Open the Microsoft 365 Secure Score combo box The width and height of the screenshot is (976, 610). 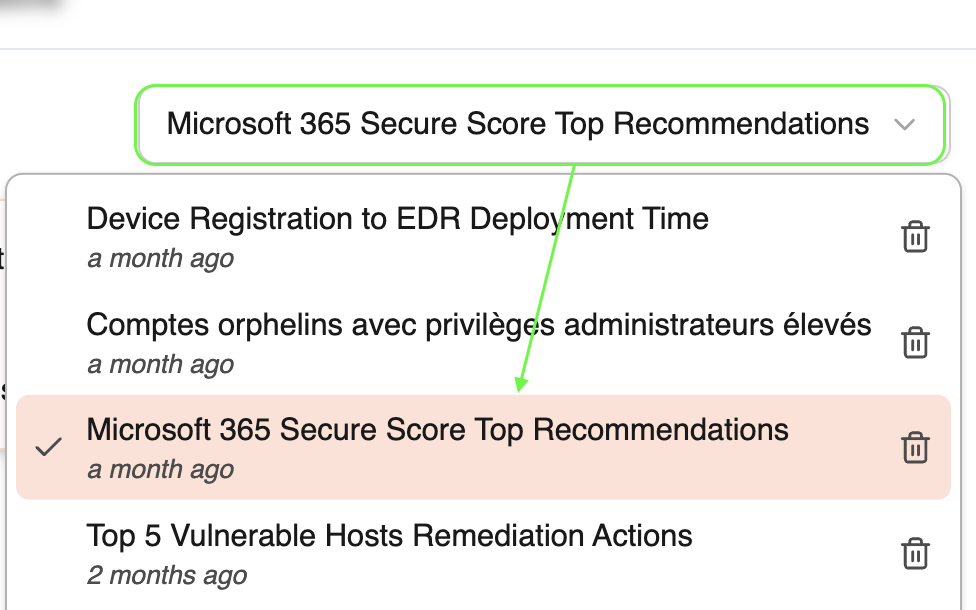pos(540,124)
